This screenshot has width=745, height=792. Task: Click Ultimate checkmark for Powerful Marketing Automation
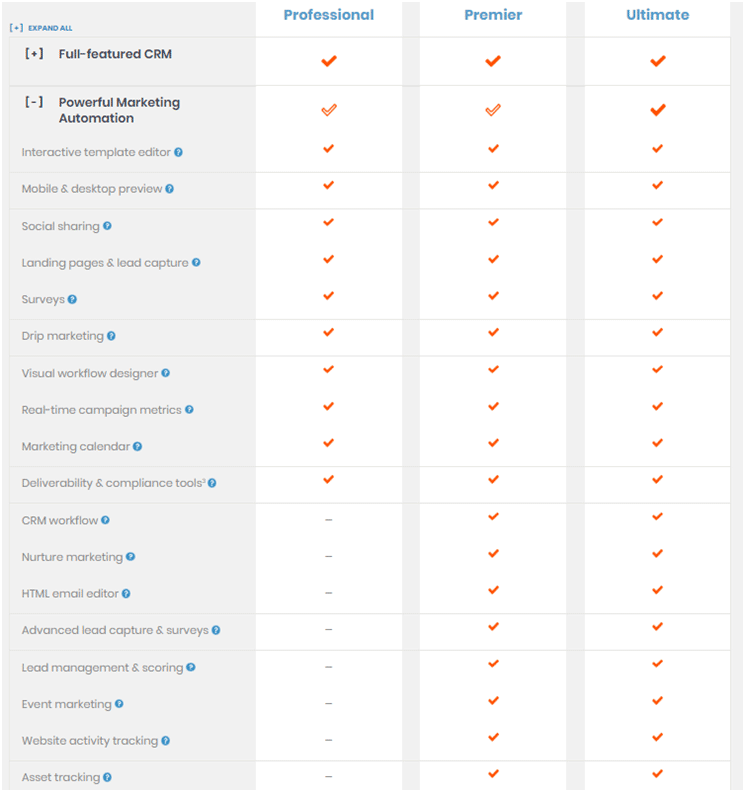[x=658, y=110]
